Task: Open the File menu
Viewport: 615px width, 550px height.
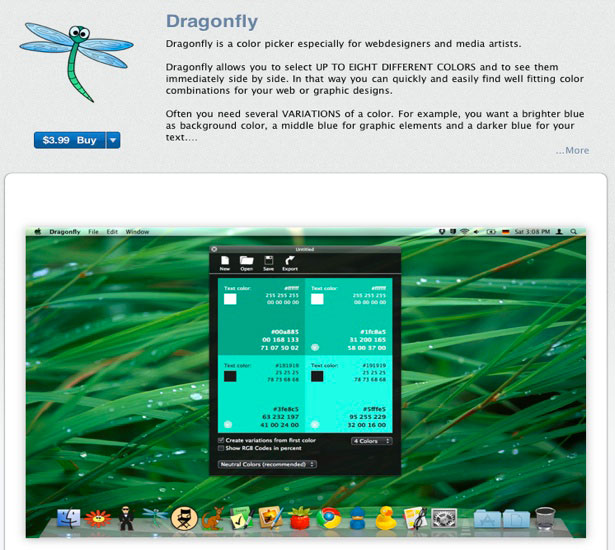Action: 93,232
